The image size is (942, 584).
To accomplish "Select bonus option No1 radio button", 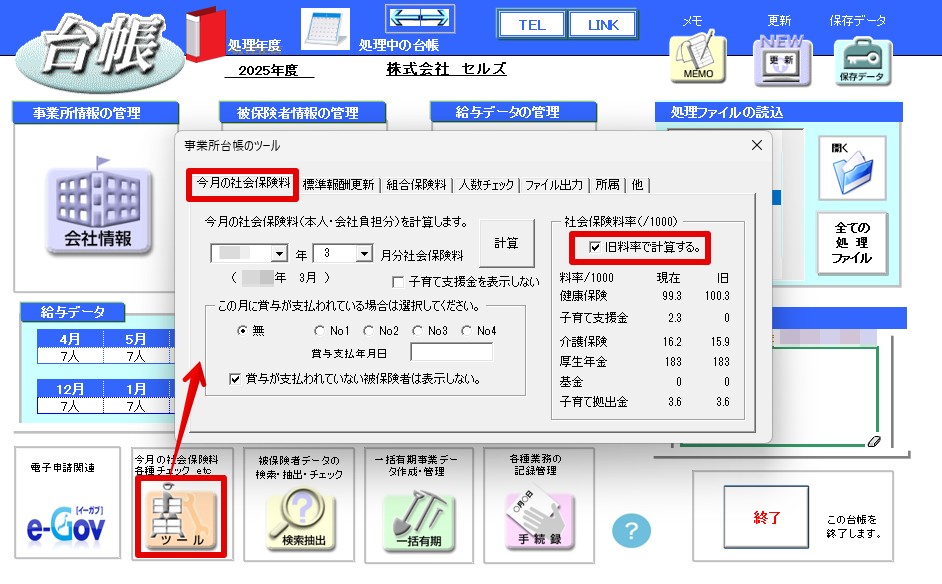I will click(319, 330).
